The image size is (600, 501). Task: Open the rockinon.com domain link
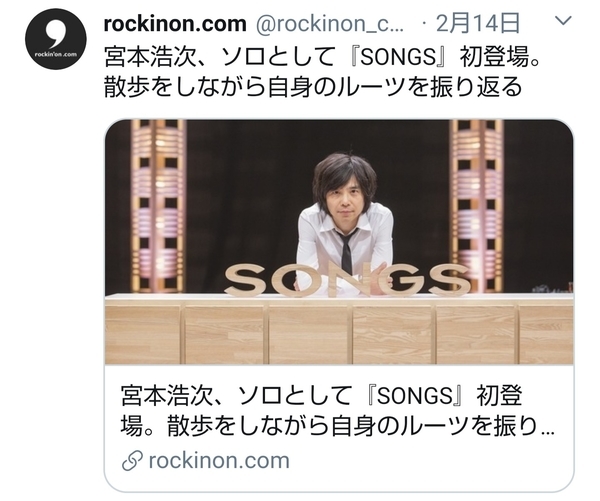pyautogui.click(x=219, y=460)
